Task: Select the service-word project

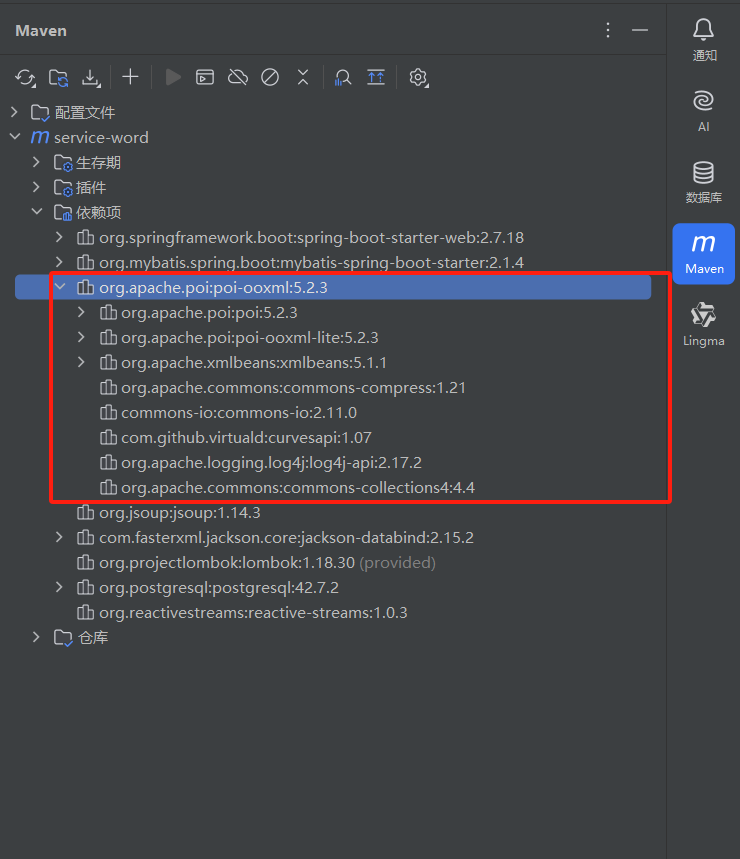Action: pos(101,138)
